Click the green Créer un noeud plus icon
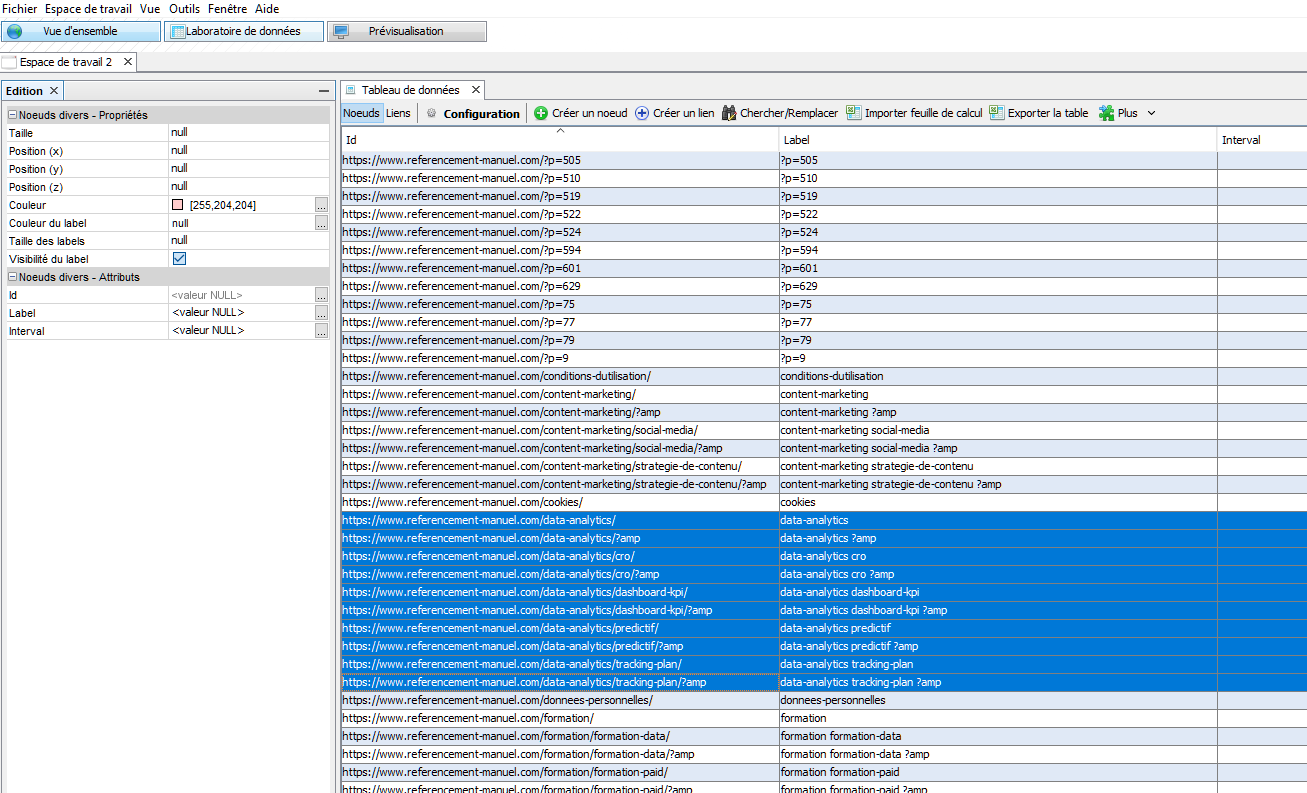Image resolution: width=1307 pixels, height=793 pixels. pos(541,113)
